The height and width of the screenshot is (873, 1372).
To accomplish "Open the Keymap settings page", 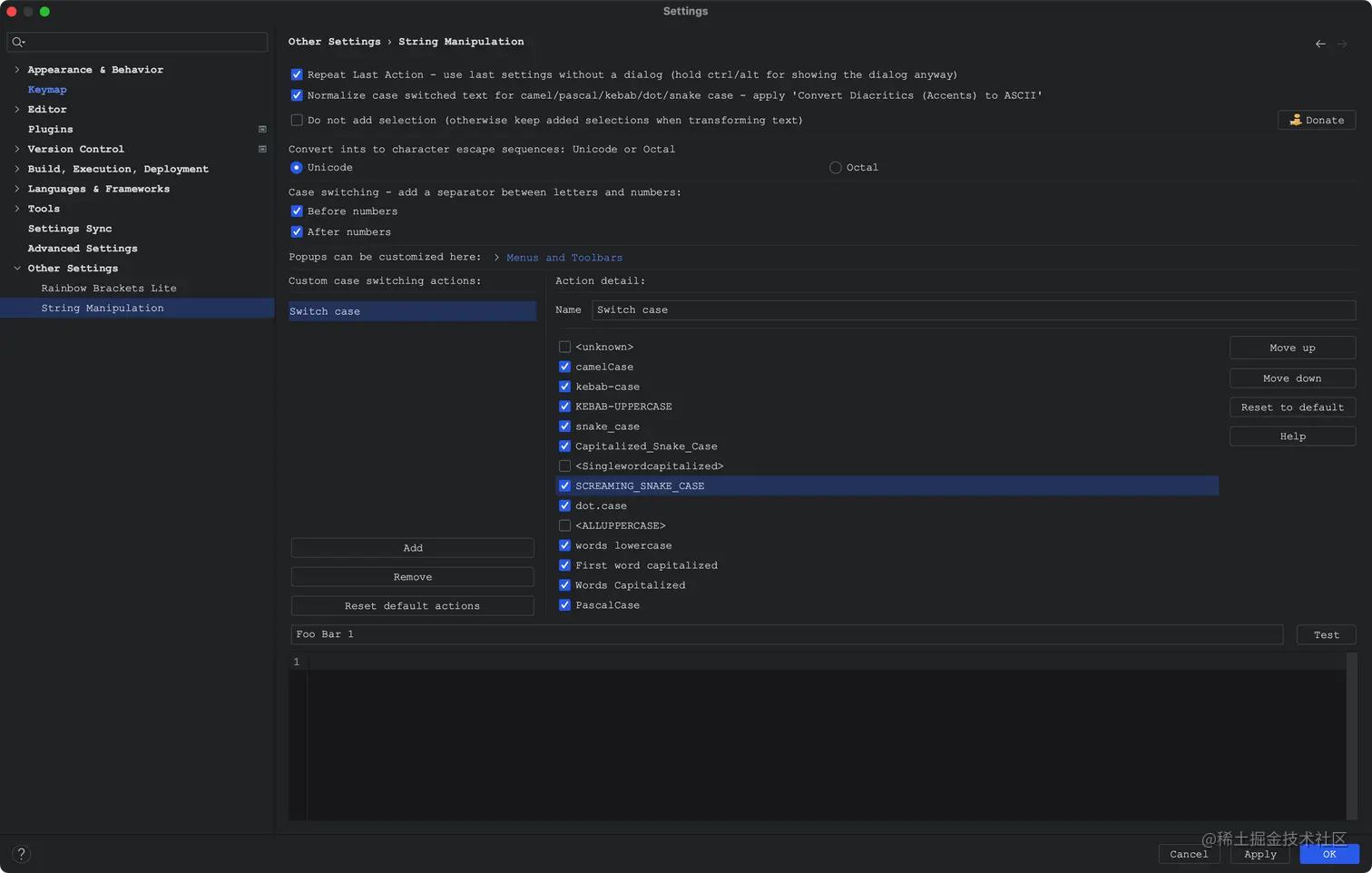I will (x=47, y=90).
